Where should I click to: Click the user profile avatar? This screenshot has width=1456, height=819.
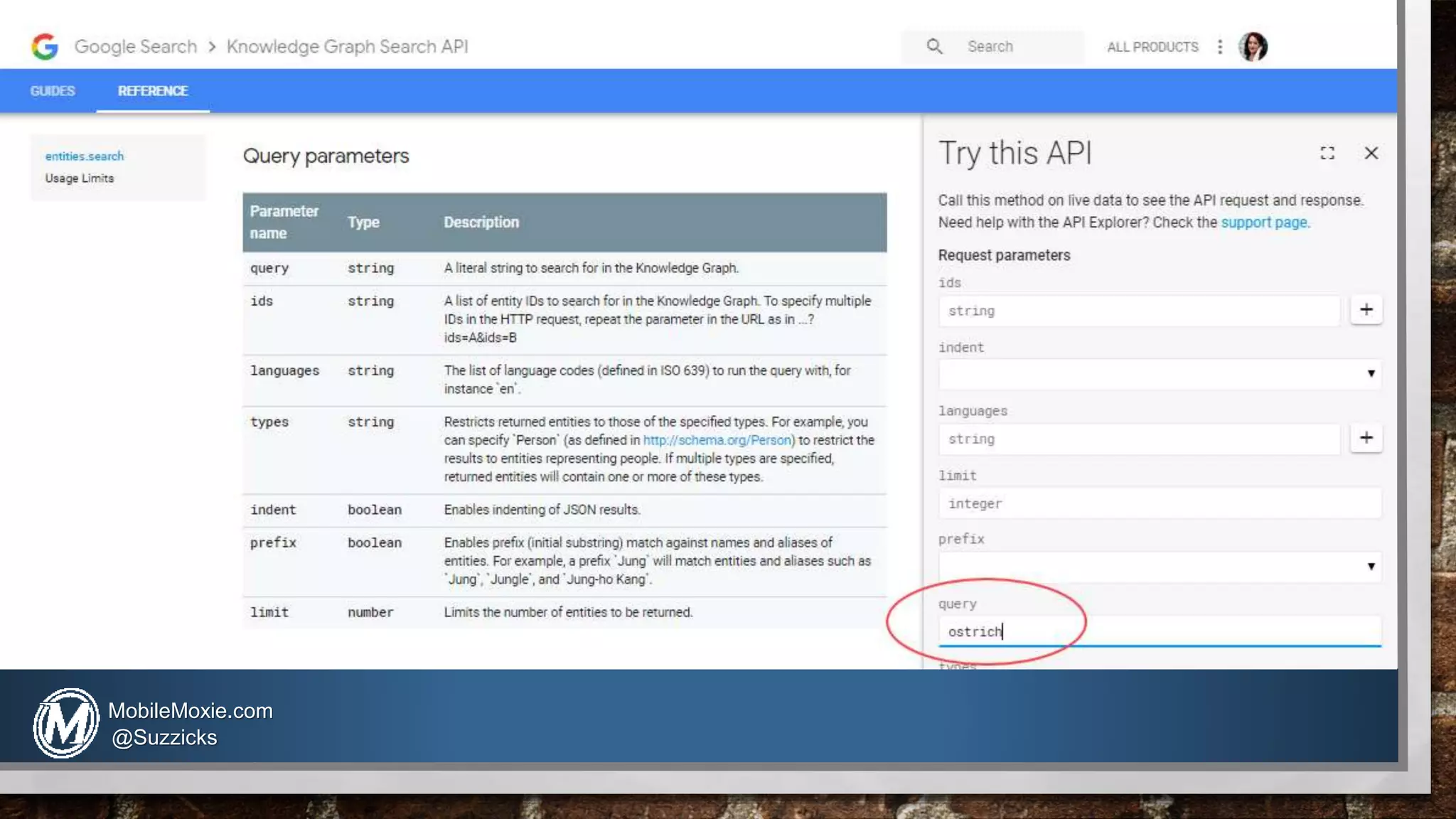pyautogui.click(x=1253, y=47)
